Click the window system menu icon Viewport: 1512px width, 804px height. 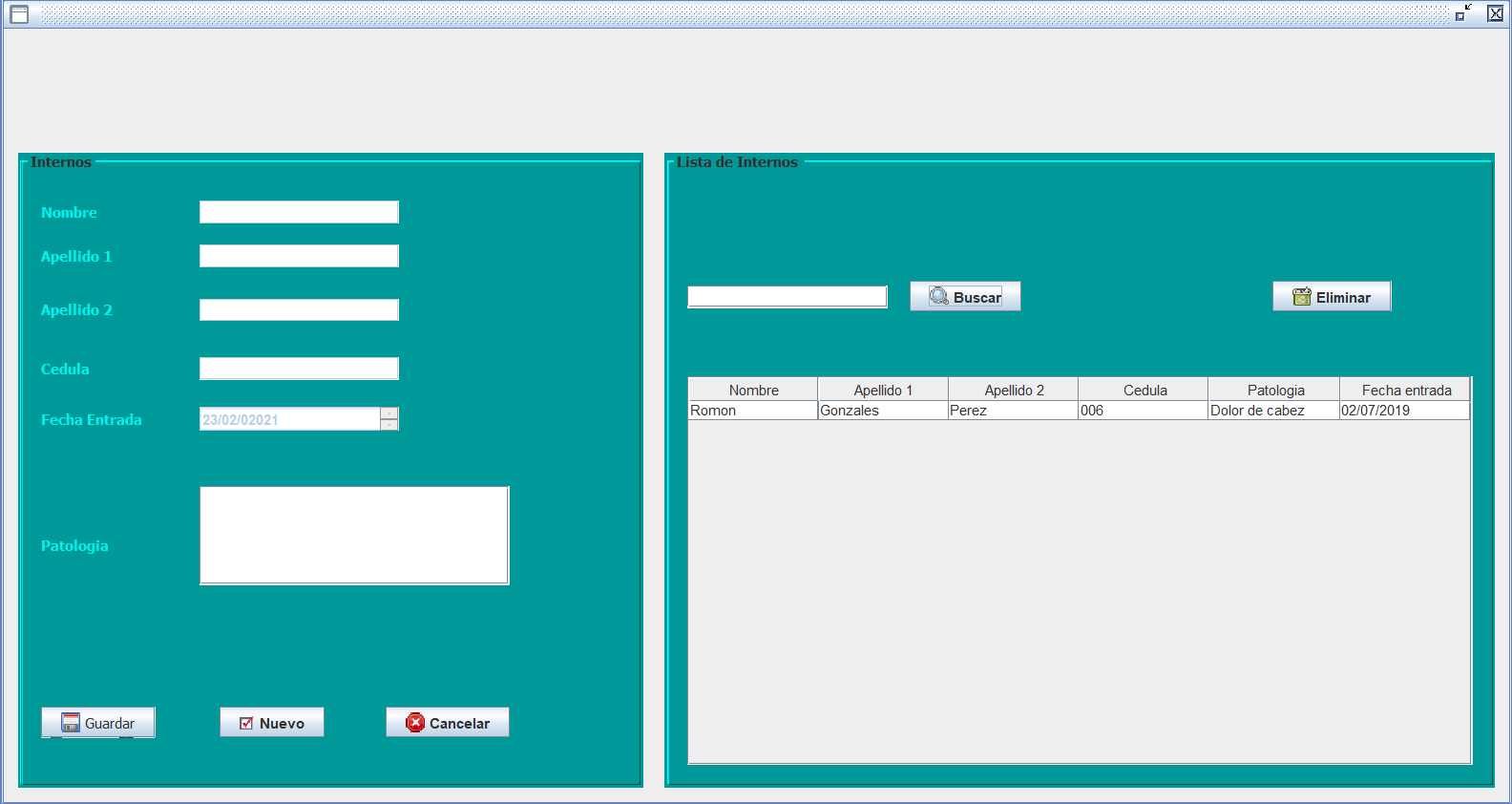click(19, 13)
